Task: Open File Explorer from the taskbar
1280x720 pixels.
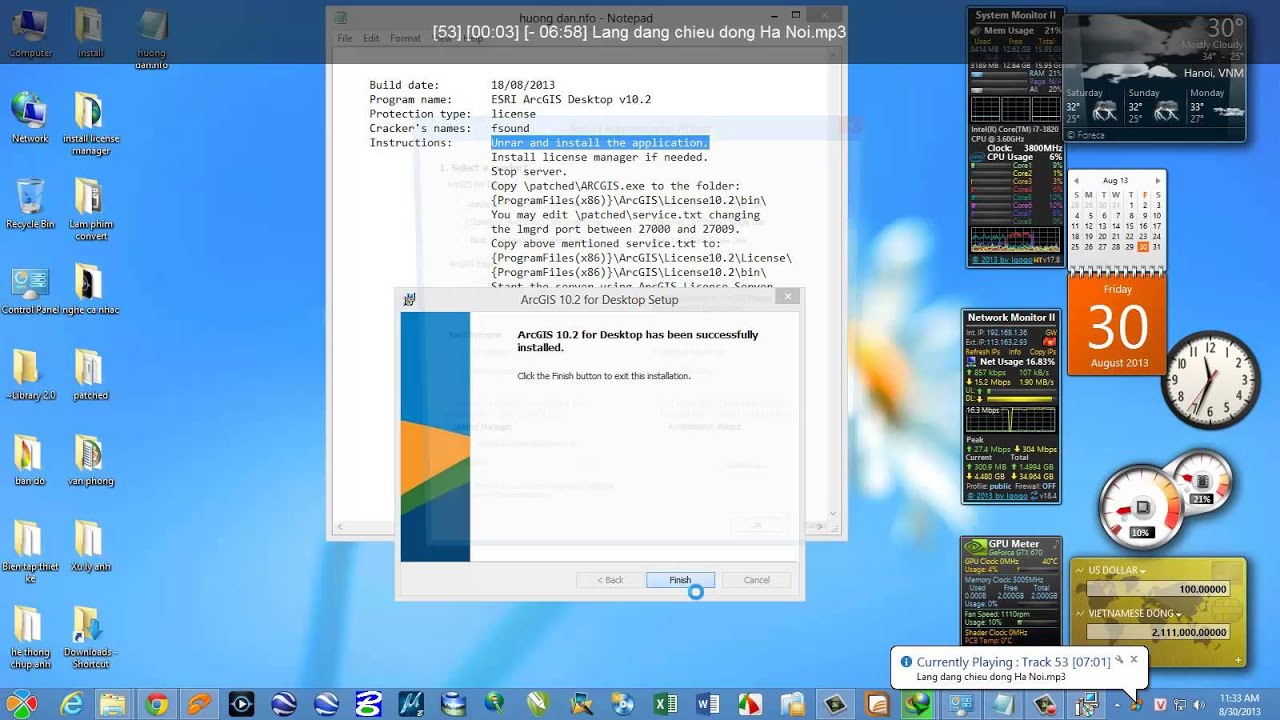Action: click(112, 704)
